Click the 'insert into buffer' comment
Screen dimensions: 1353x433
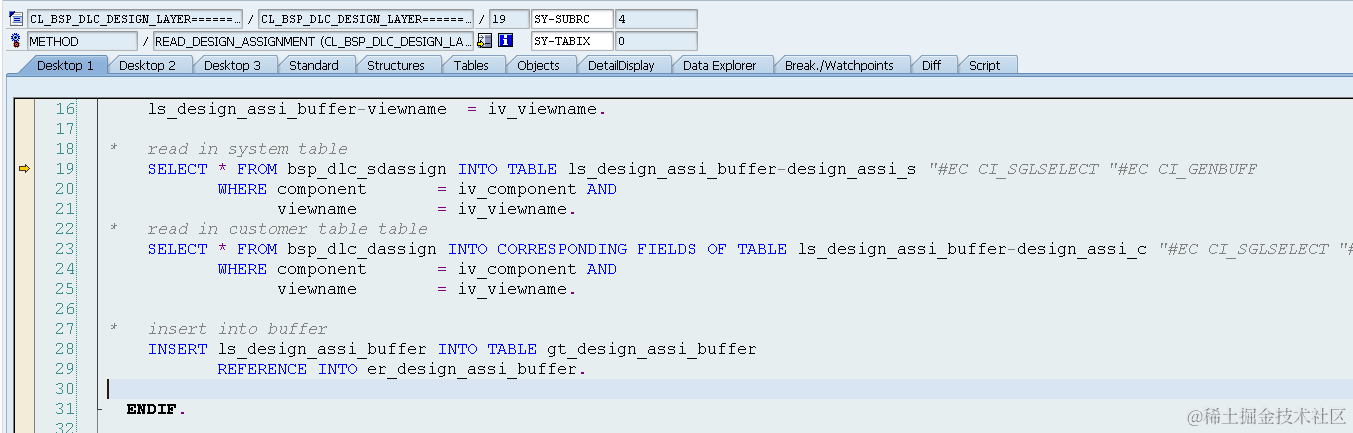coord(237,329)
